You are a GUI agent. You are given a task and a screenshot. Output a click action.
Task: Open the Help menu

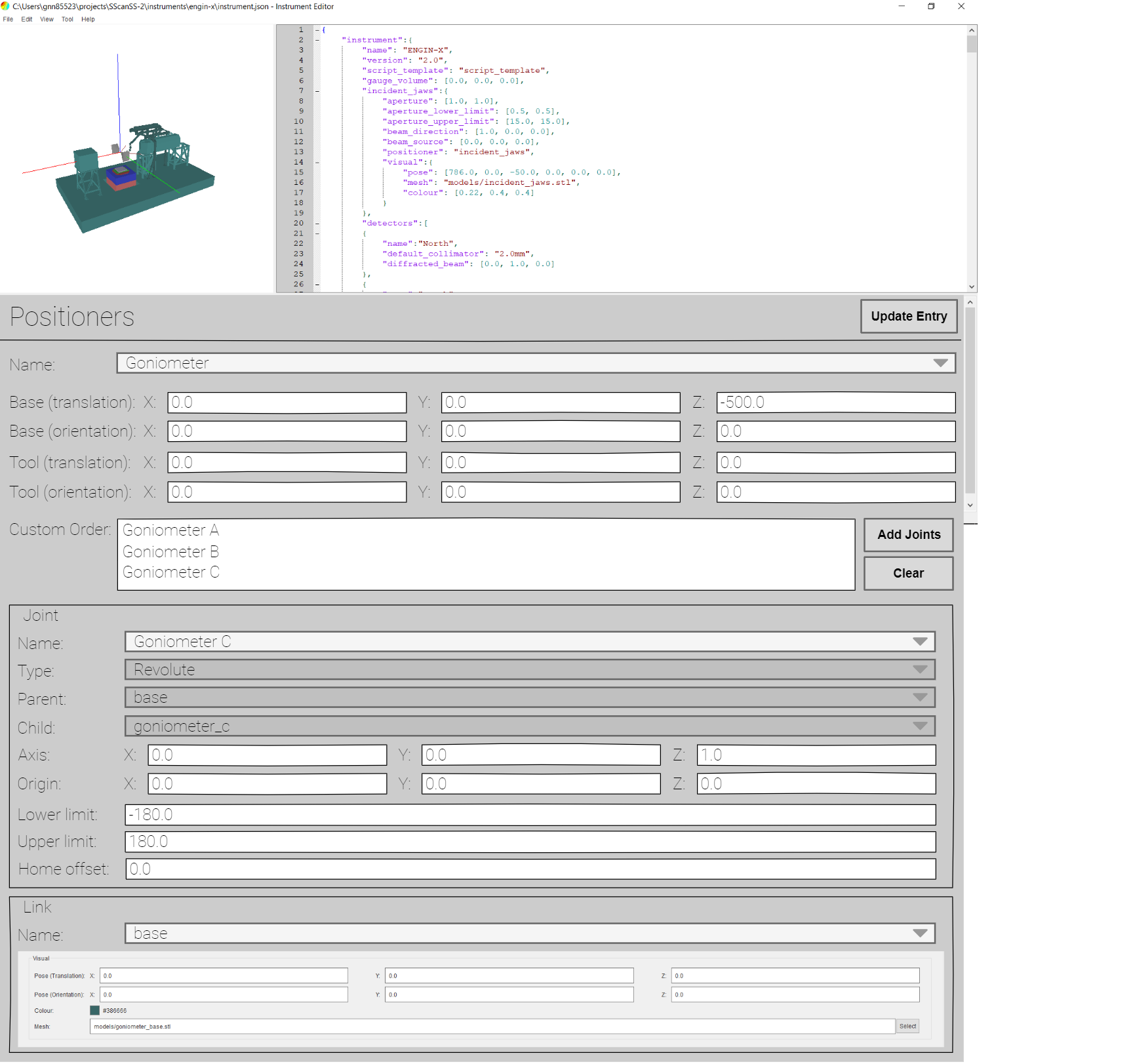88,19
